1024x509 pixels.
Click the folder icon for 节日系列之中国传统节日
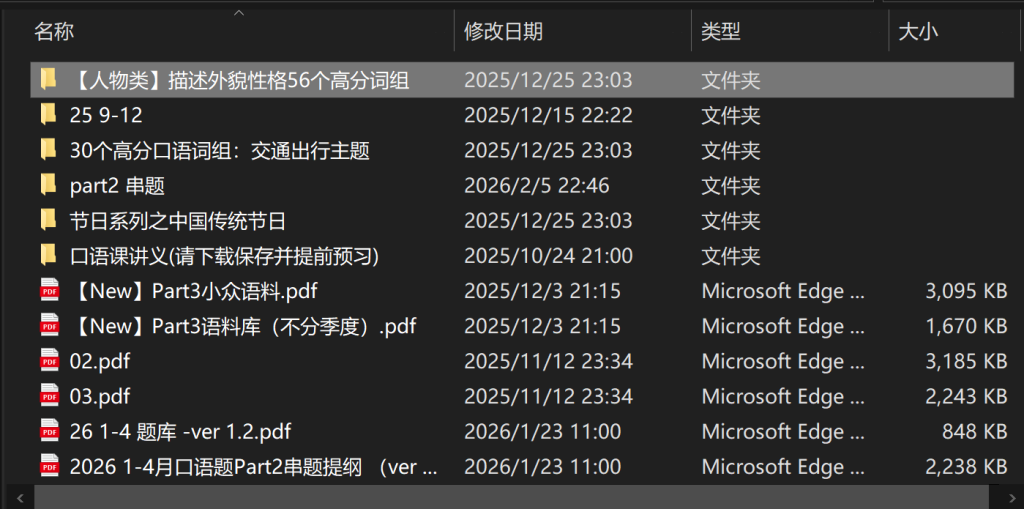48,220
